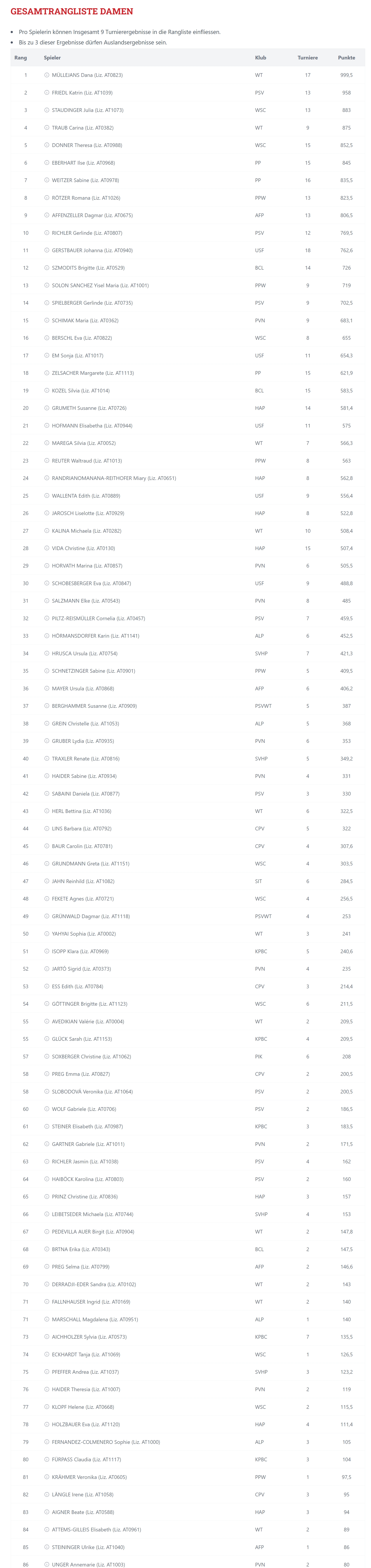Screen dimensions: 371x1568
Task: Click info icon beside SOXBERGER Christine
Action: tap(47, 1057)
